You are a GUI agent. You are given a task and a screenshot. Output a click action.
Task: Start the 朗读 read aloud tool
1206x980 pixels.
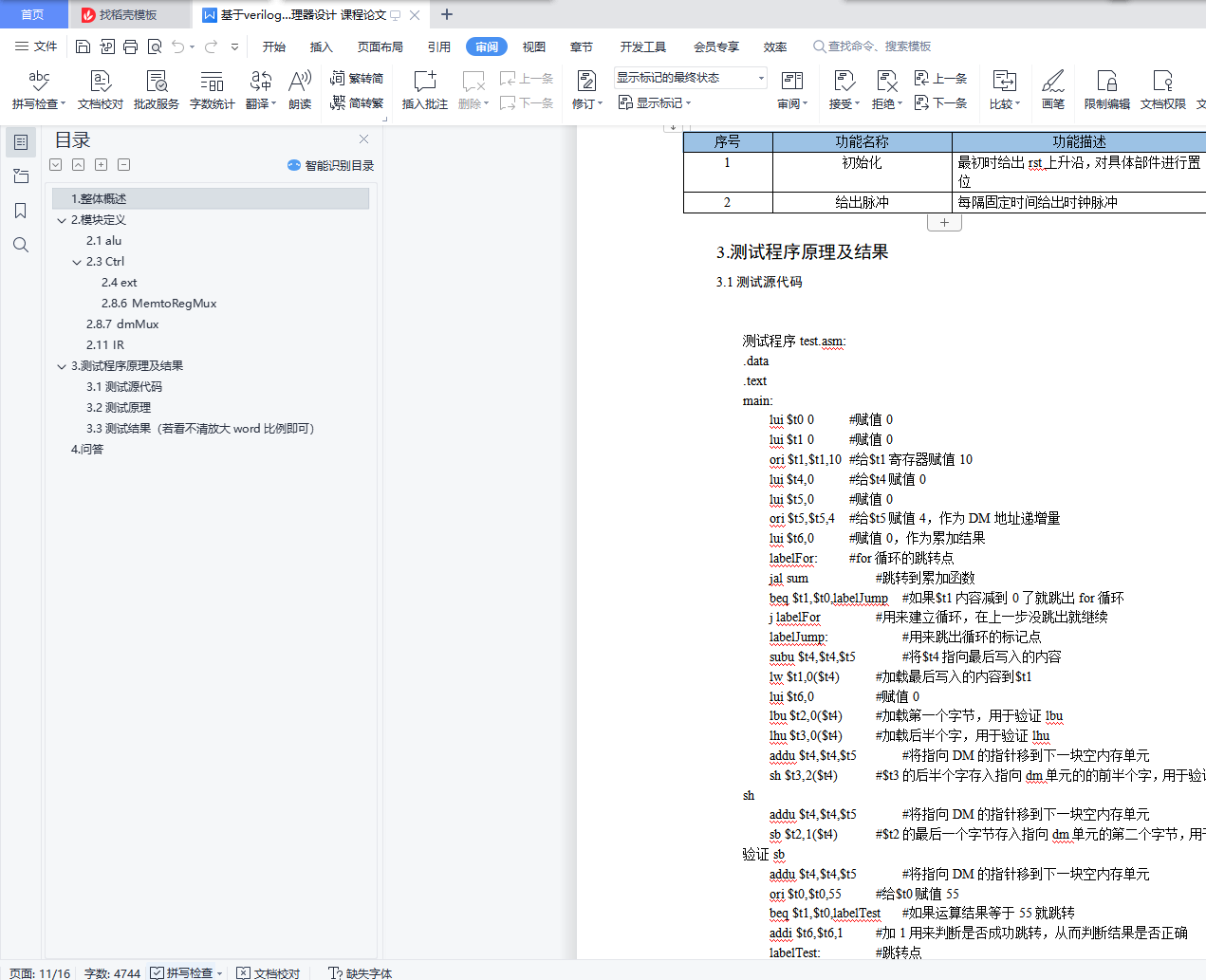300,90
